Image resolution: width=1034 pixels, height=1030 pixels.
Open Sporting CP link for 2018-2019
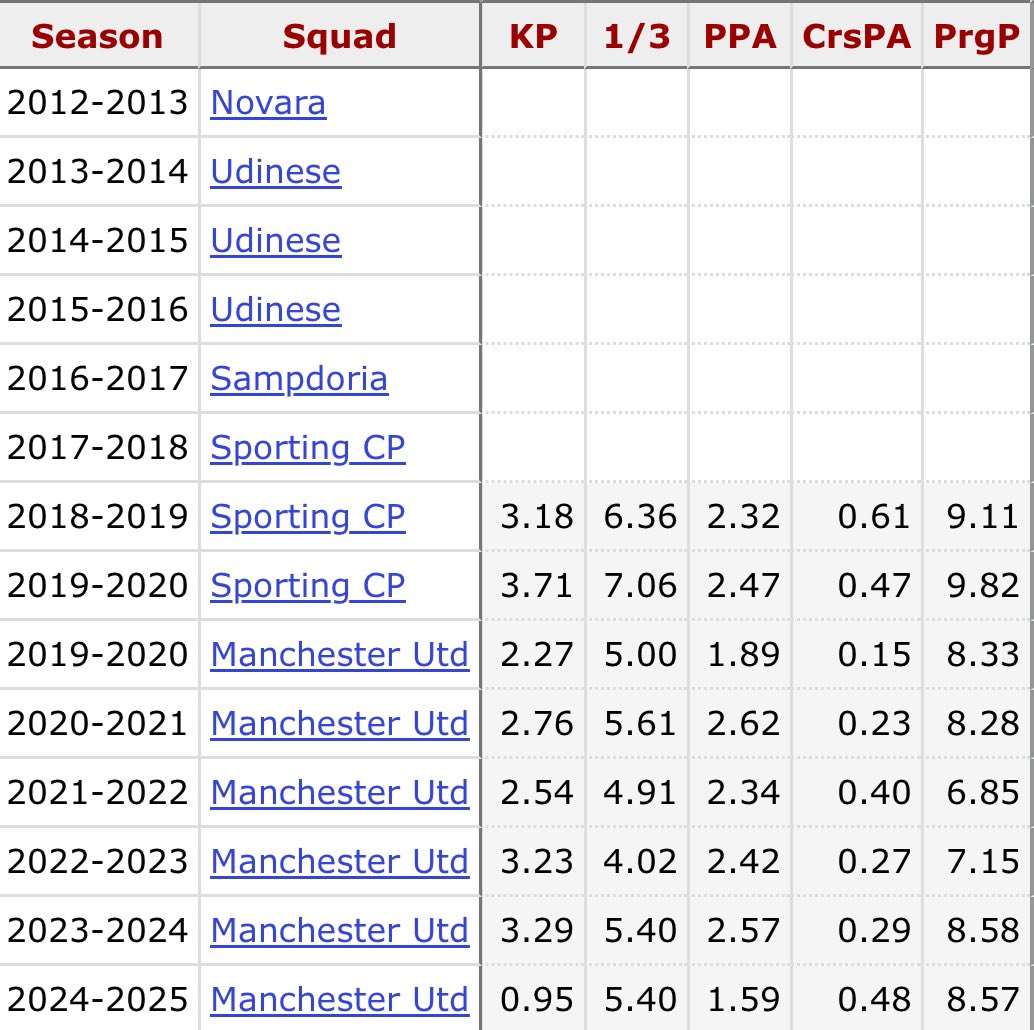307,517
